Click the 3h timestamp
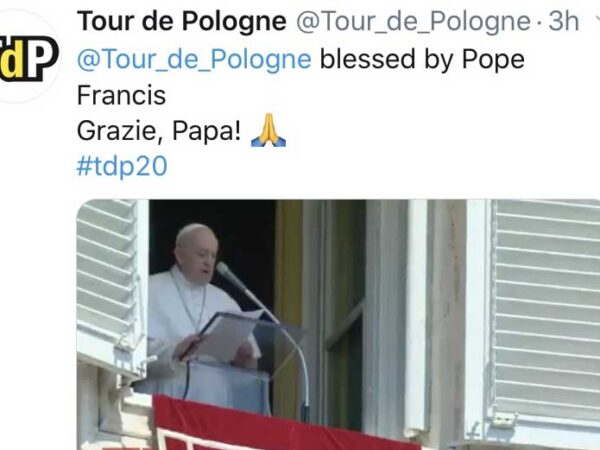 563,21
